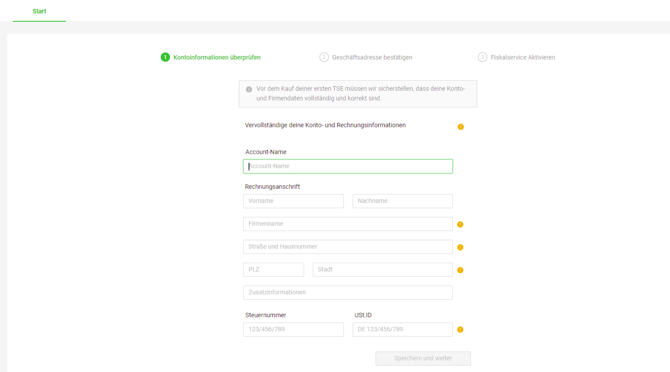Viewport: 670px width, 372px height.
Task: Click the Account-Name label text
Action: point(266,152)
